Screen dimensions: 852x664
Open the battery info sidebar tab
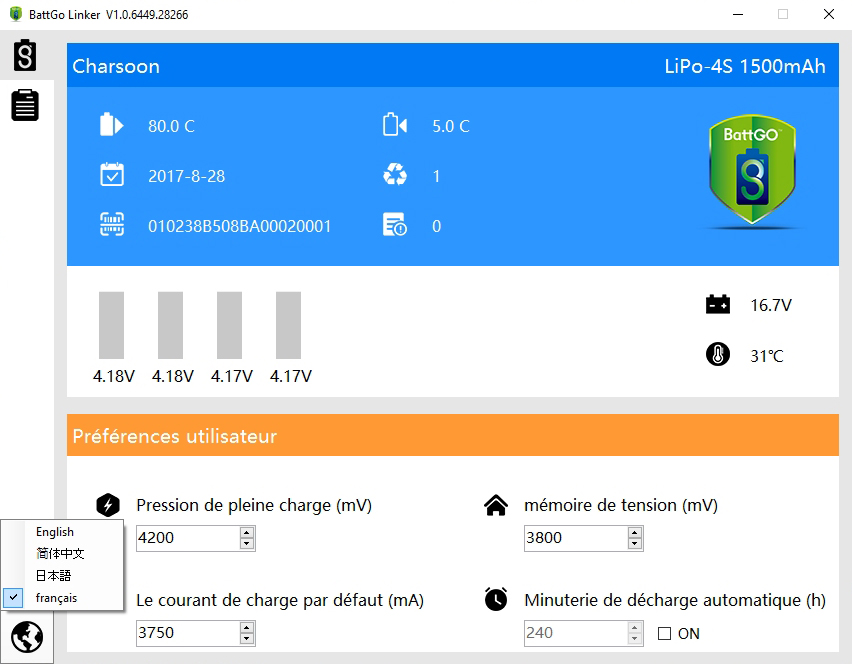(x=25, y=55)
